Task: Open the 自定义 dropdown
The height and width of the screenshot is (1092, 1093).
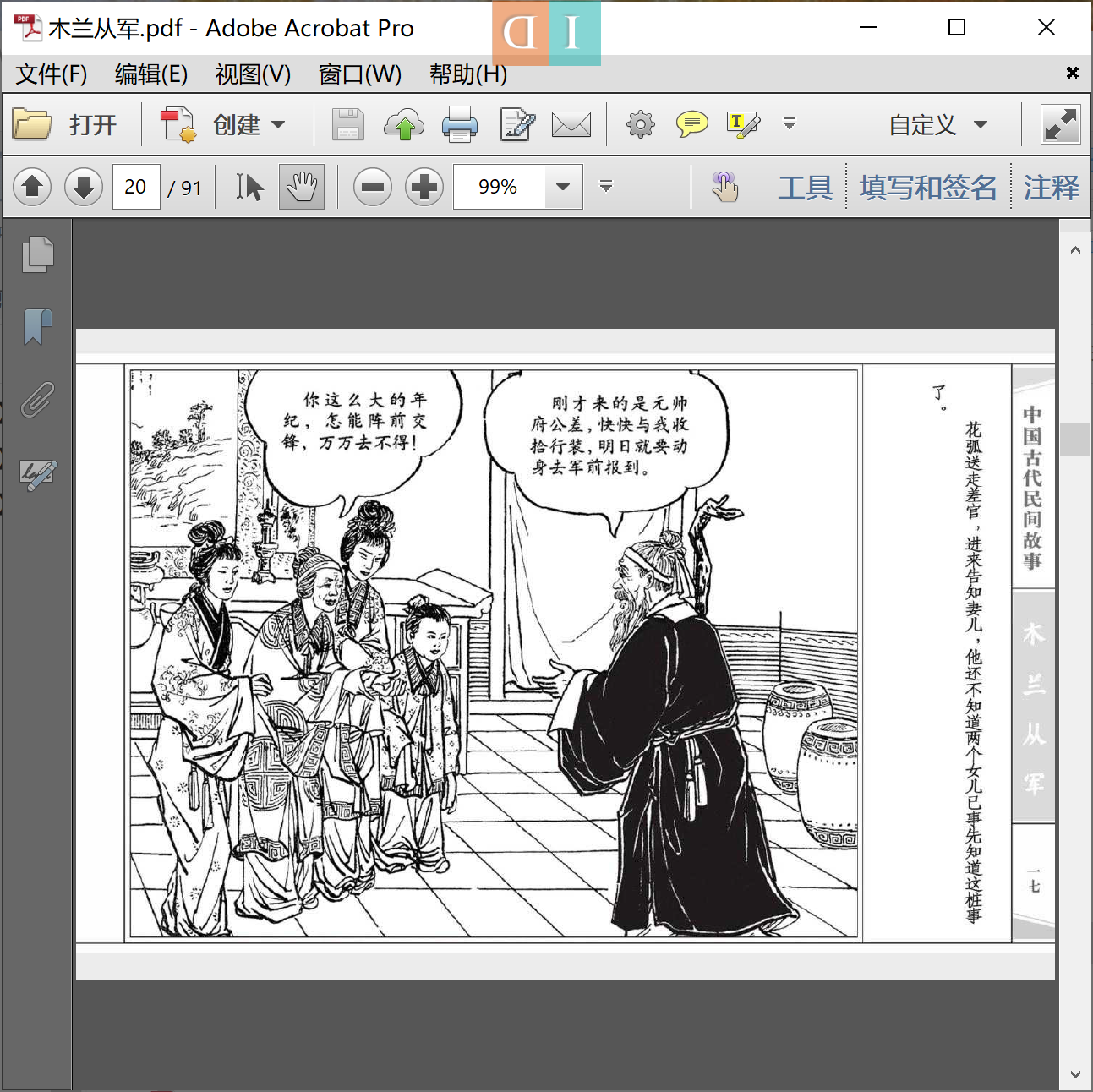Action: [937, 125]
